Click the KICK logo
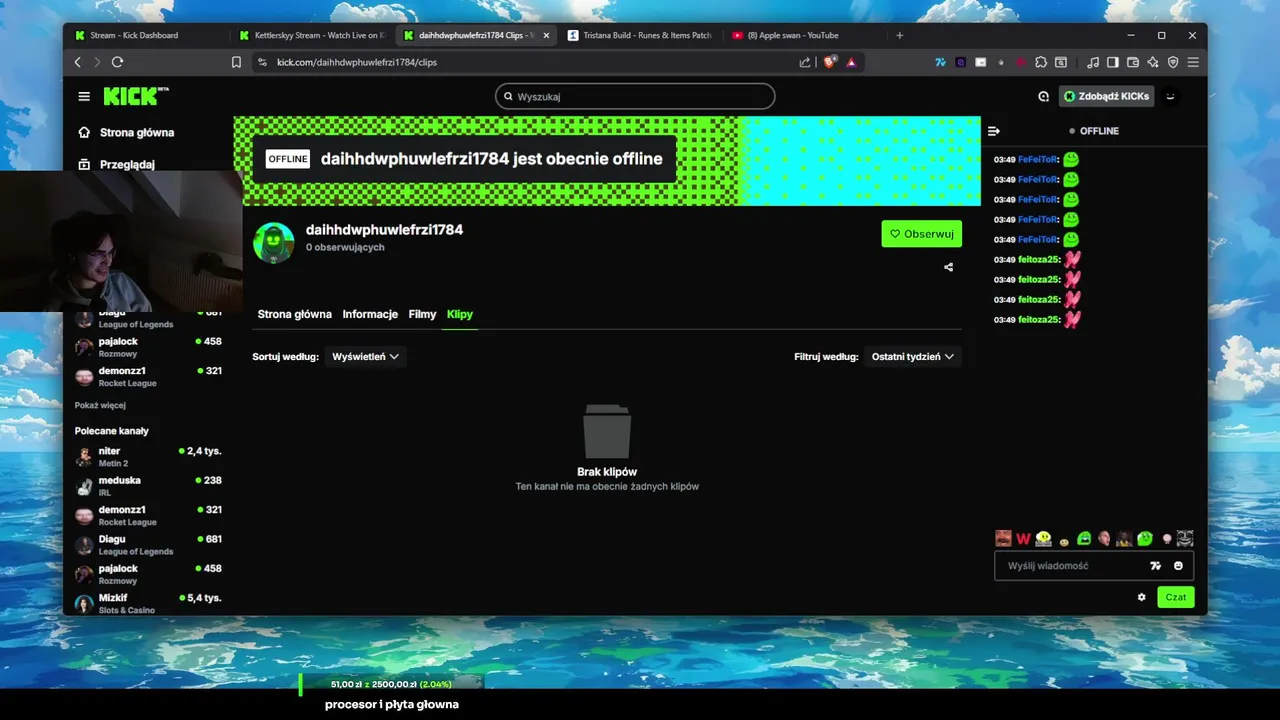The width and height of the screenshot is (1280, 720). click(135, 96)
